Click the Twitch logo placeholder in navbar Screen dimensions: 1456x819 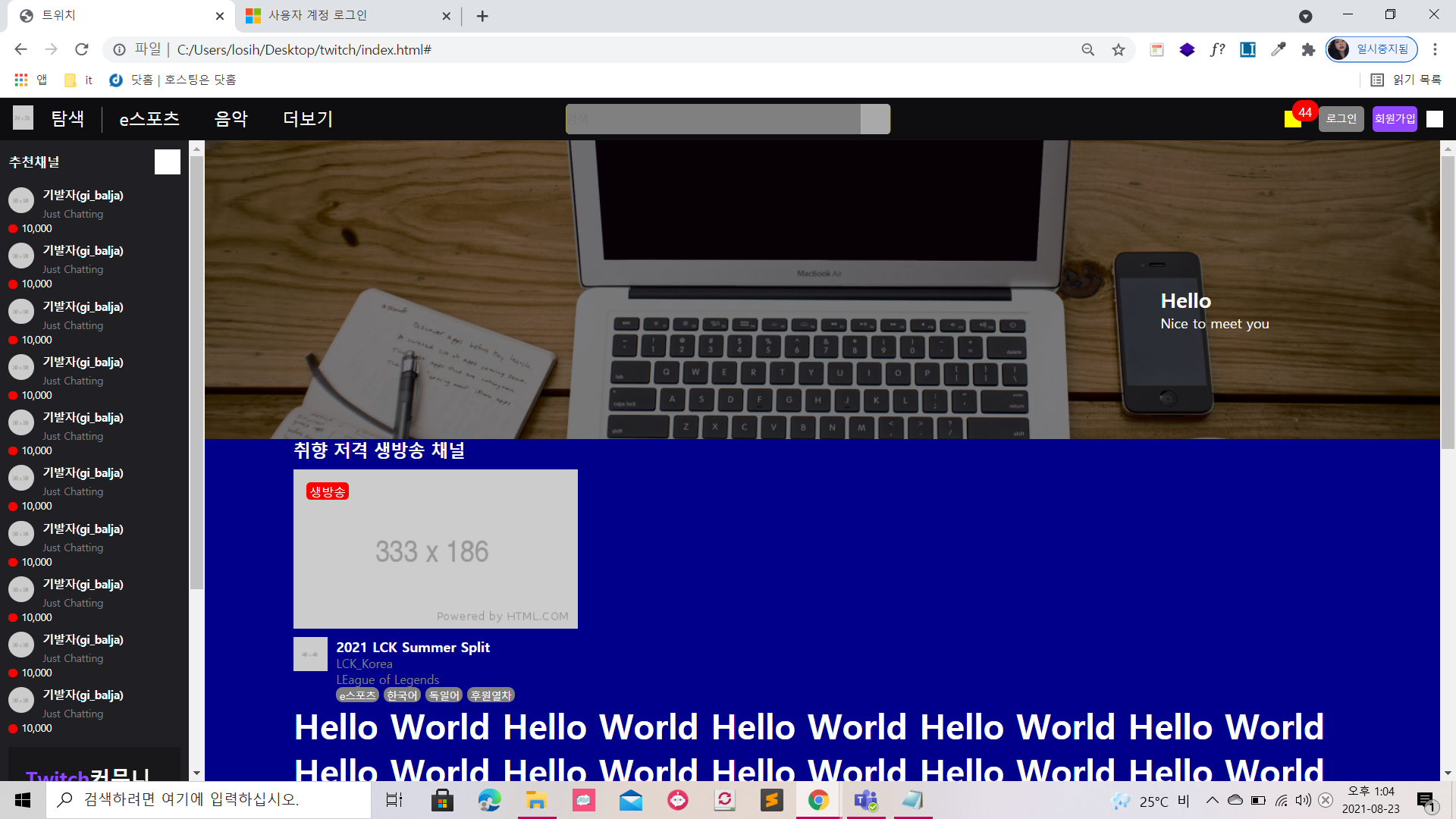click(x=23, y=118)
